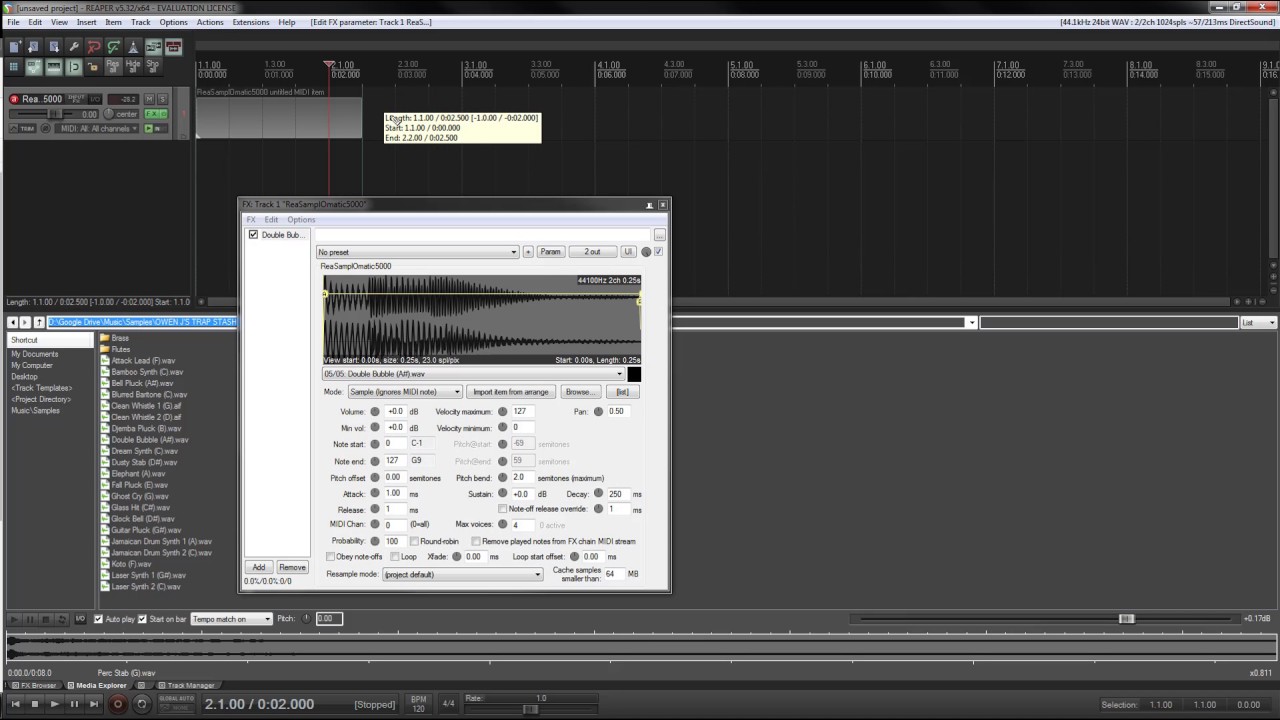Enable the Round-robin checkbox

414,541
